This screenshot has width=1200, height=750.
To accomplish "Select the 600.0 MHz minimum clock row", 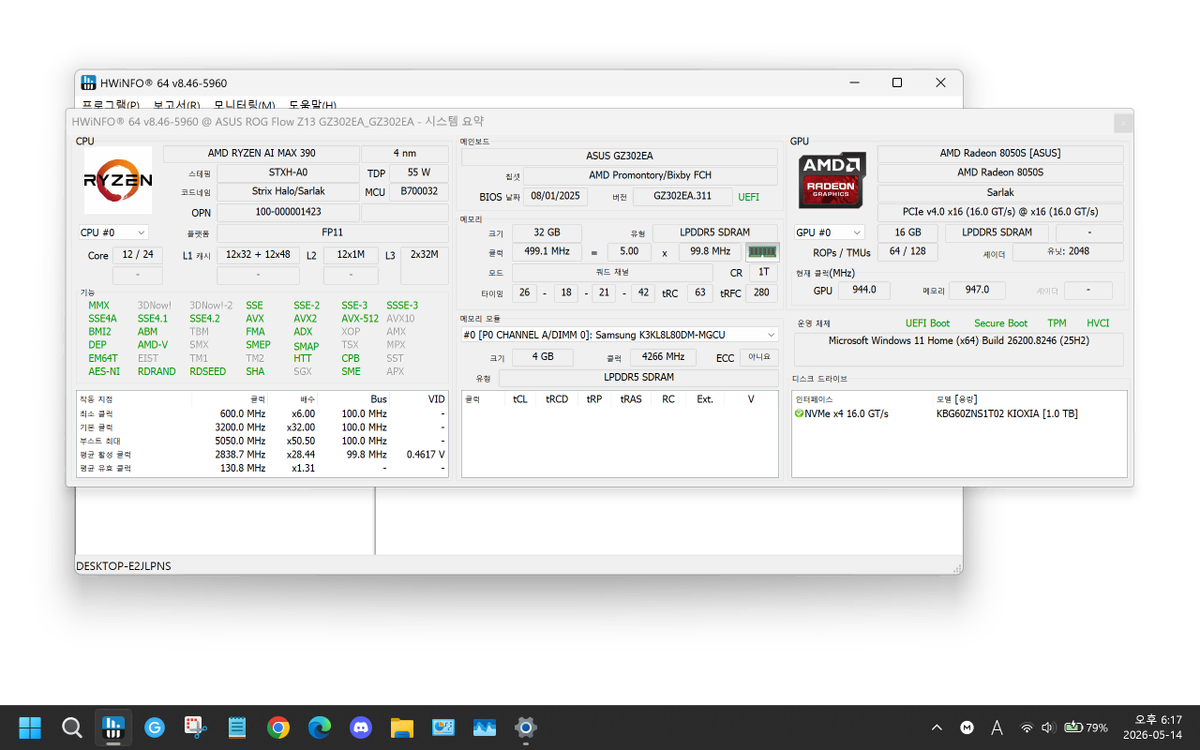I will click(262, 413).
